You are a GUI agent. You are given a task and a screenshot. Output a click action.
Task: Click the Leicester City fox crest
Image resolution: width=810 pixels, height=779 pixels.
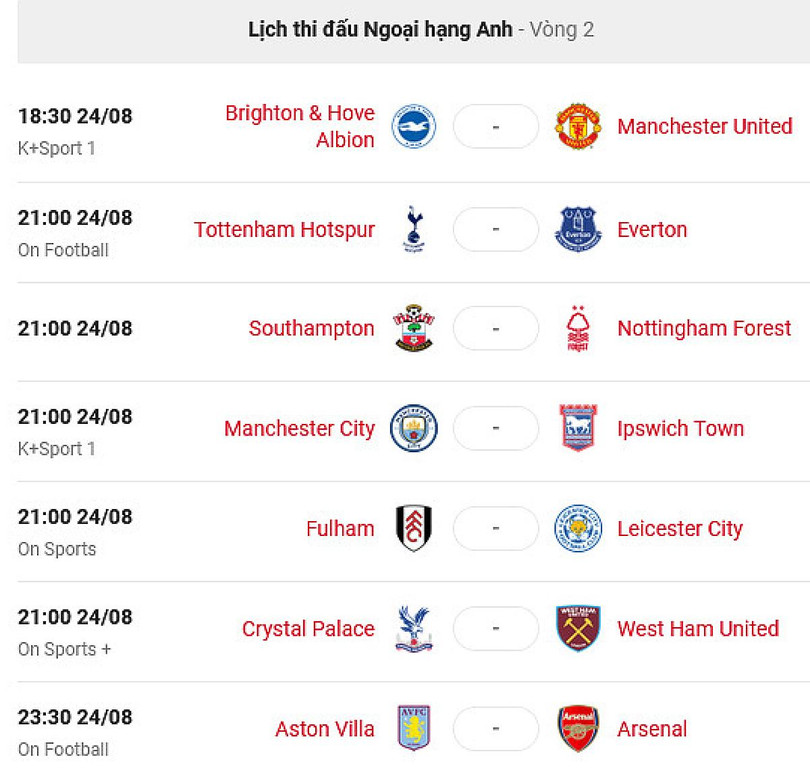578,529
